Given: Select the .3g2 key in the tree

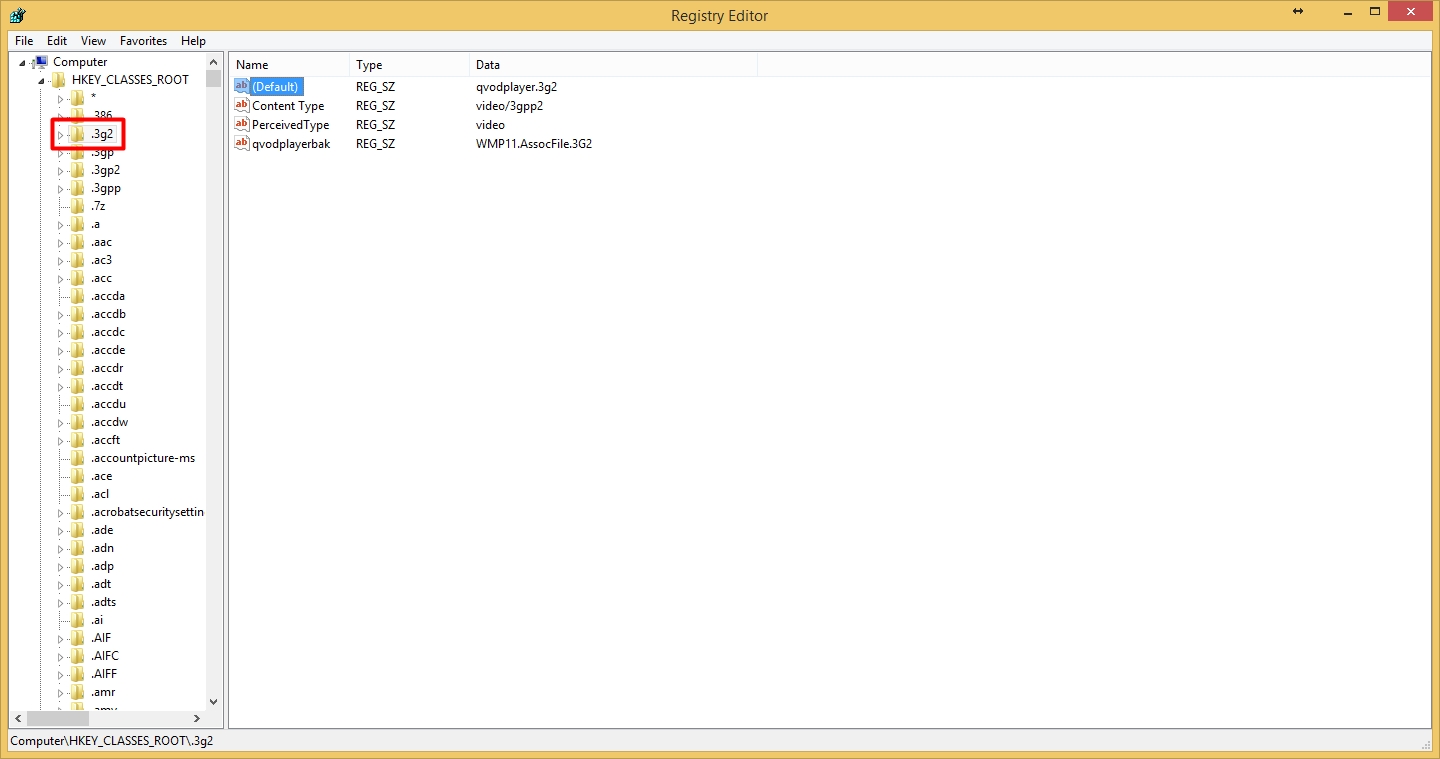Looking at the screenshot, I should 102,134.
